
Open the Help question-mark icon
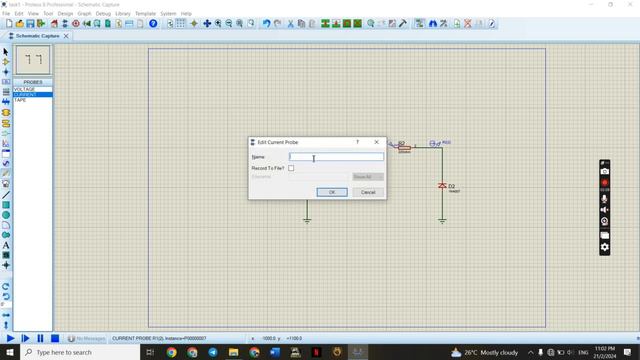coord(153,24)
